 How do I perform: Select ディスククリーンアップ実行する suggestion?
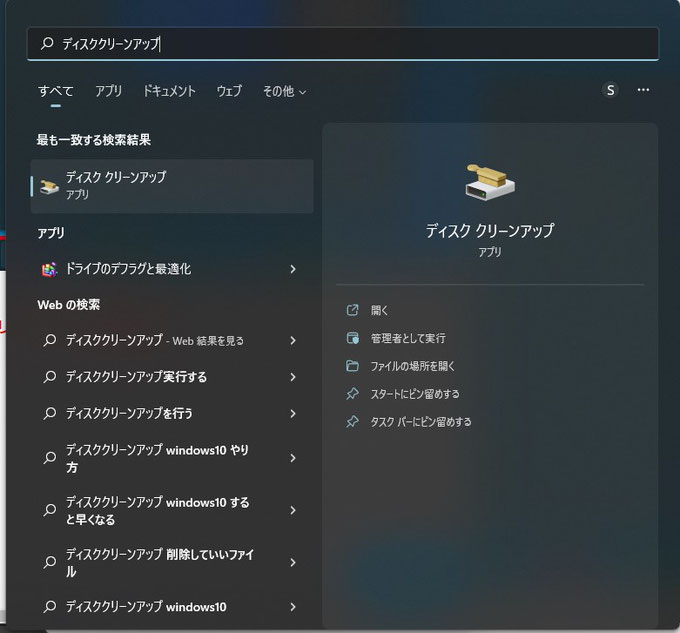pyautogui.click(x=172, y=377)
